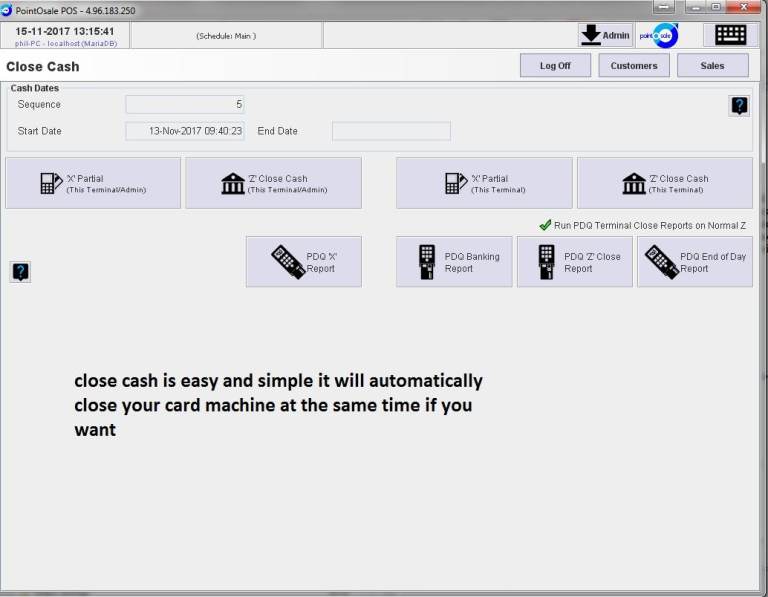Run 'Z' Close Cash for This Terminal/Admin
Screen dimensions: 768x597
[x=273, y=183]
